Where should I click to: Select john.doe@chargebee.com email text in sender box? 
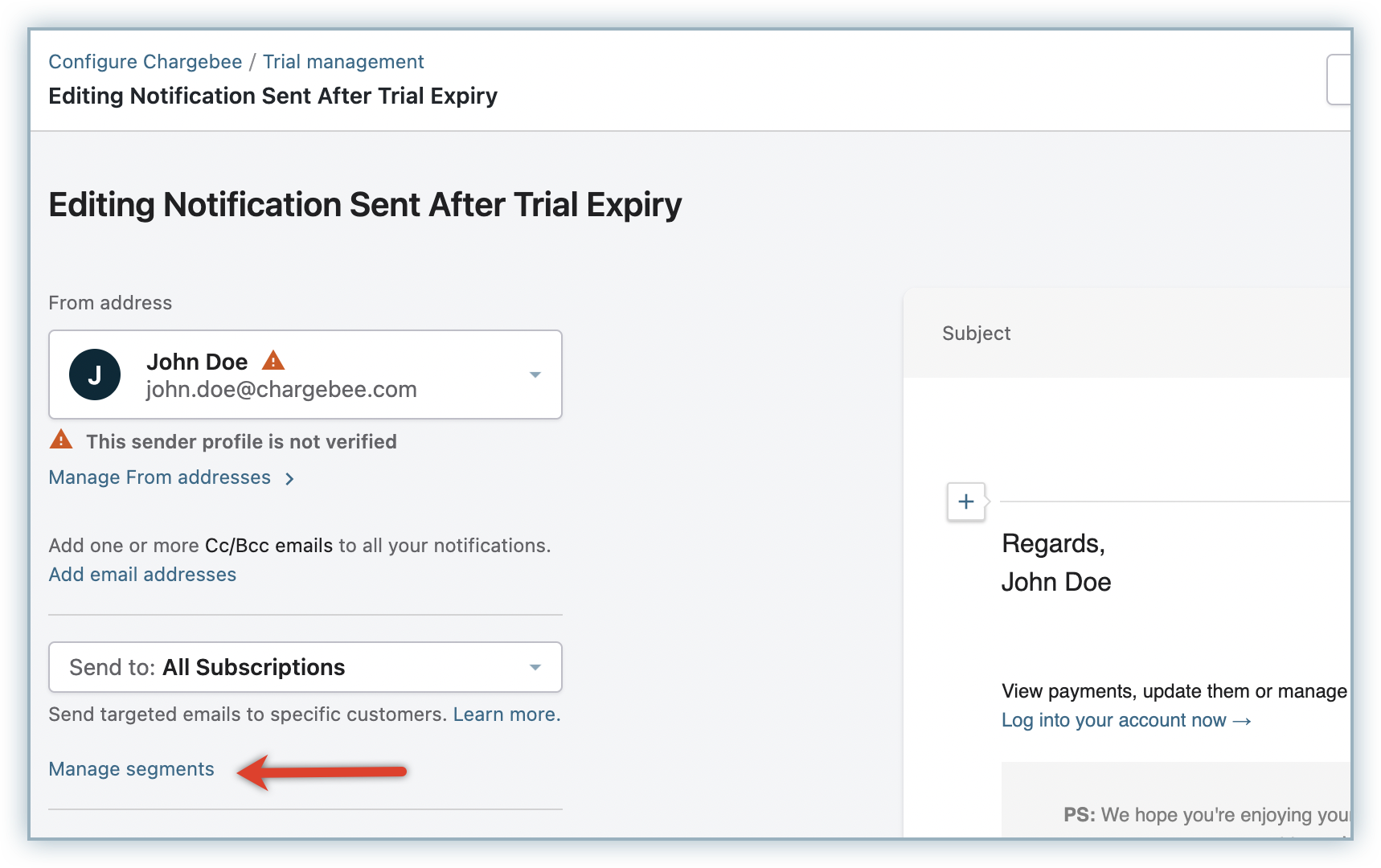(x=281, y=390)
